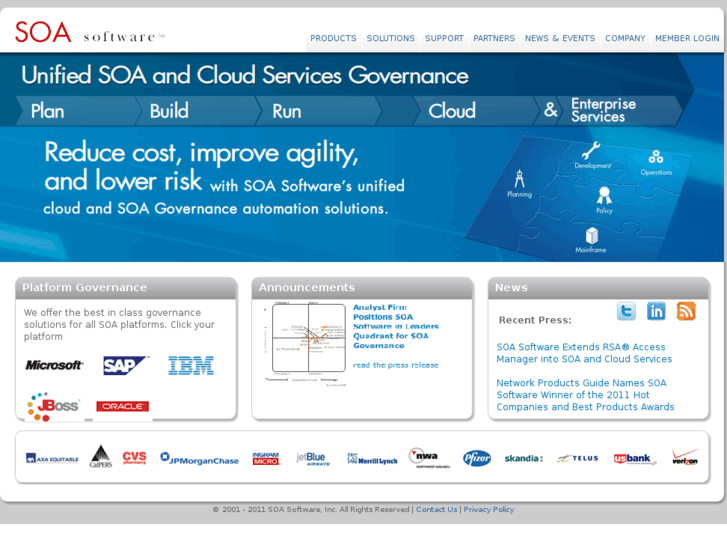Select the Enterprise Services banner tab
This screenshot has height=545, width=727.
(619, 111)
